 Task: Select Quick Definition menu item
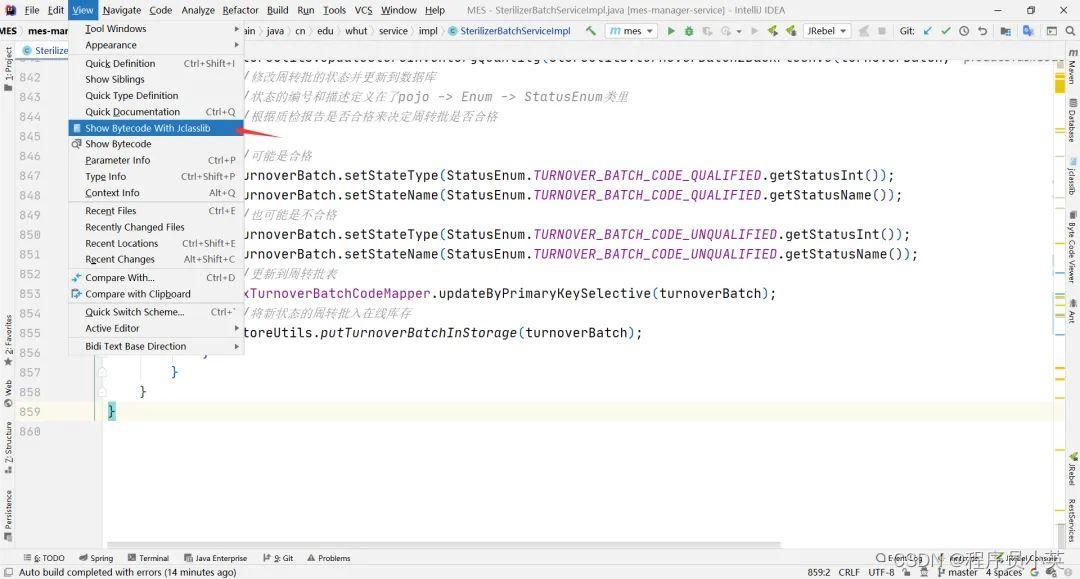coord(156,63)
